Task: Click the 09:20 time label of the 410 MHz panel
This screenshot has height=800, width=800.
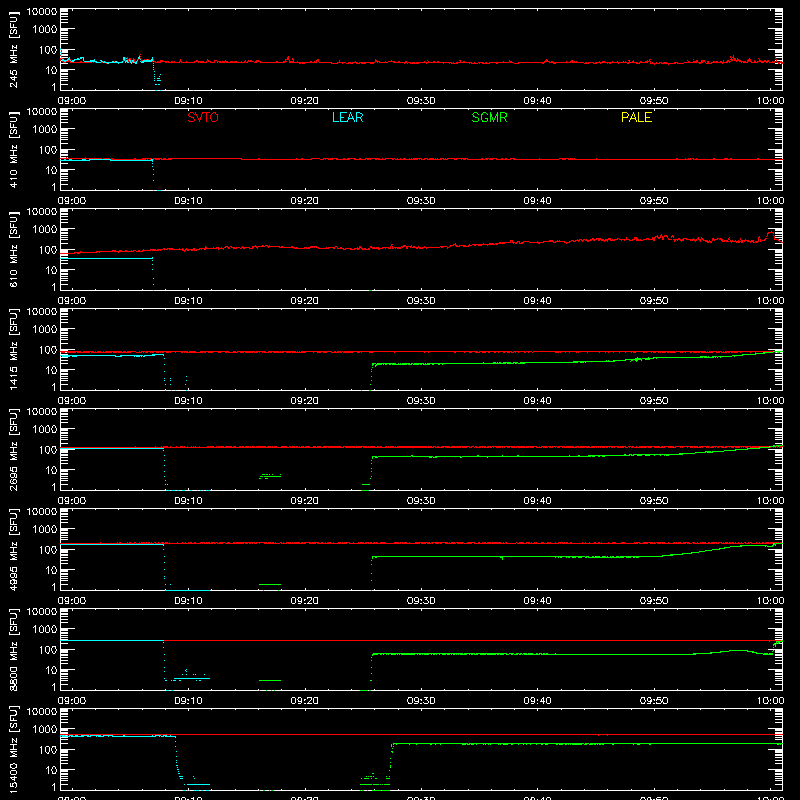Action: click(x=305, y=201)
